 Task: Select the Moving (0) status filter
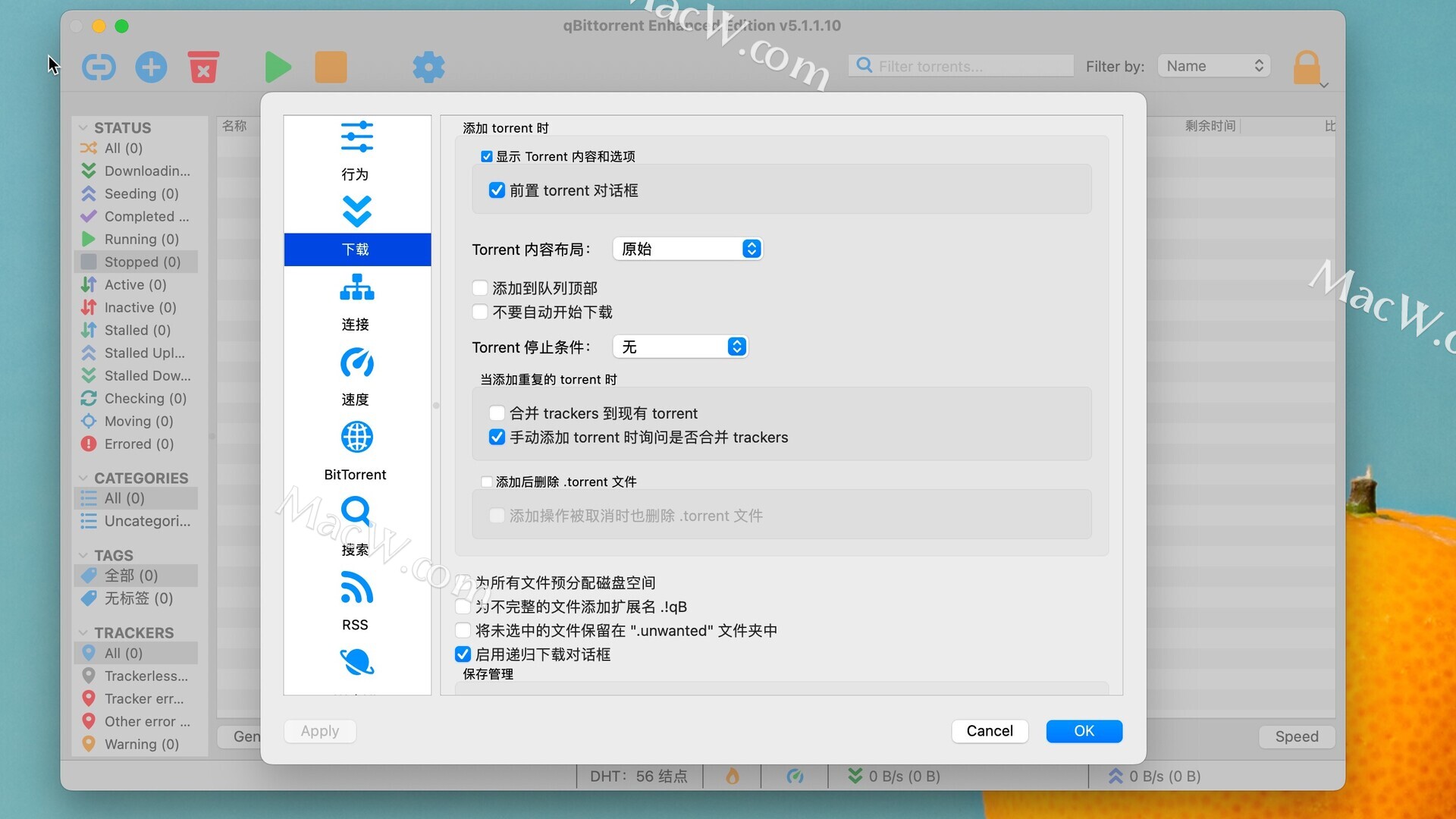[136, 421]
